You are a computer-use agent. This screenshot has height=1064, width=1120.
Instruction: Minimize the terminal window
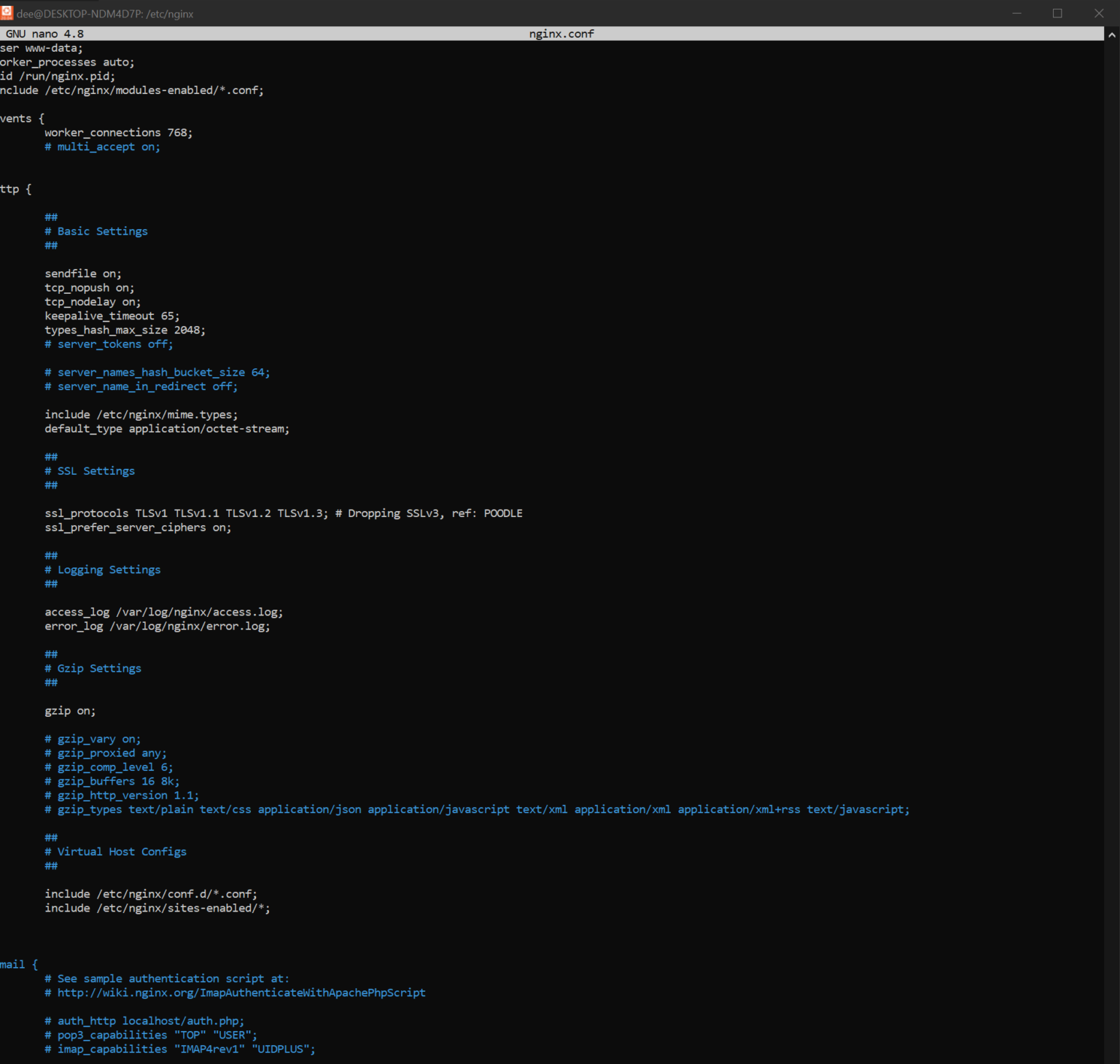(x=1016, y=13)
